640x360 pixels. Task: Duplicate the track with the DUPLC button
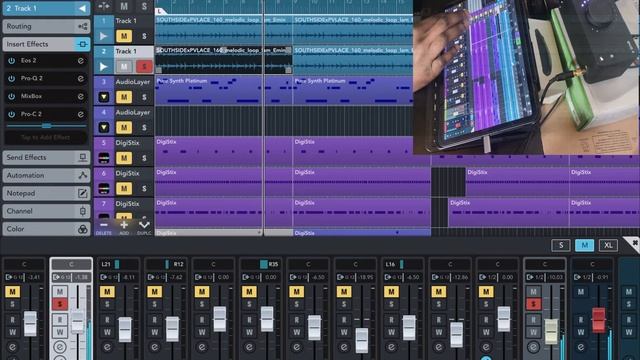[144, 227]
